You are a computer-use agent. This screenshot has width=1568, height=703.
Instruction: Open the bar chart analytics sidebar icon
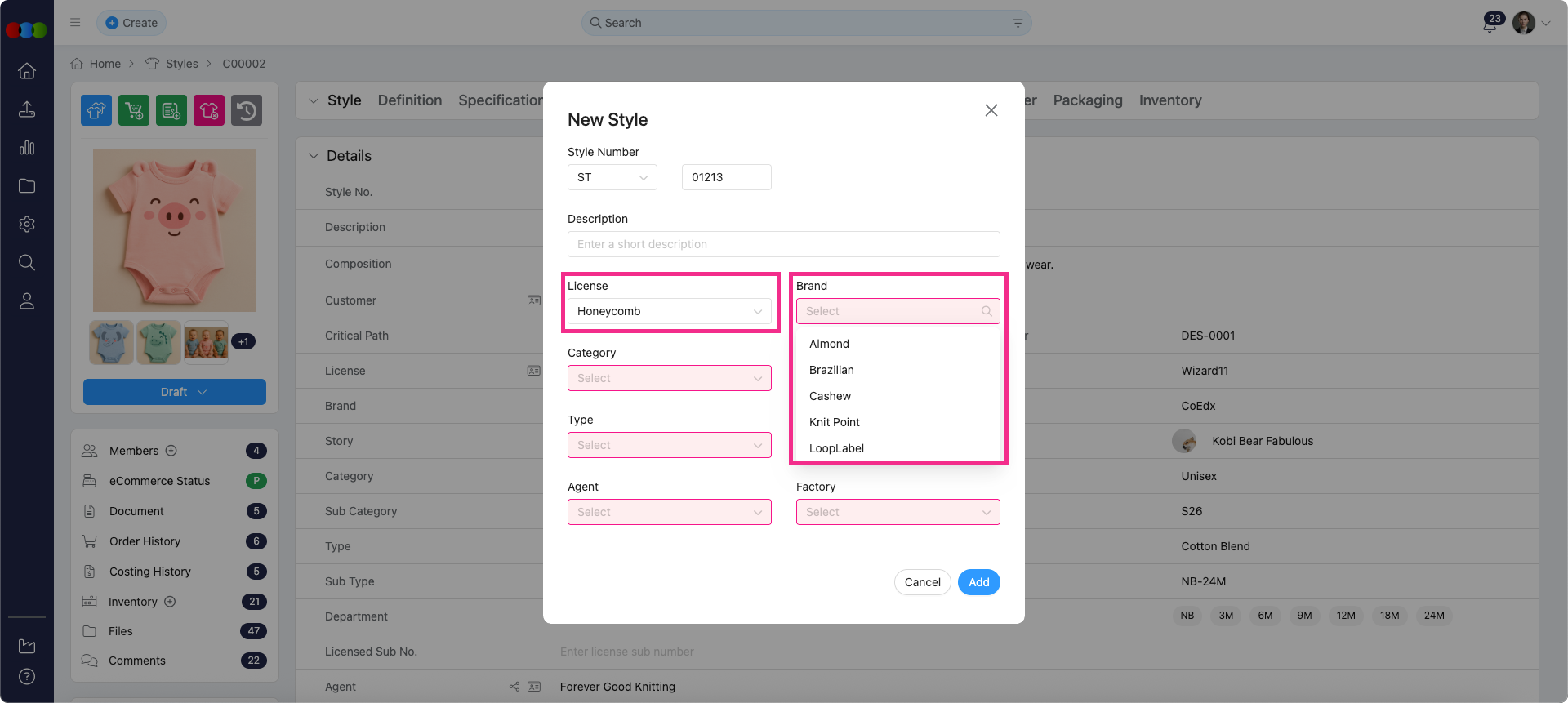[x=27, y=148]
